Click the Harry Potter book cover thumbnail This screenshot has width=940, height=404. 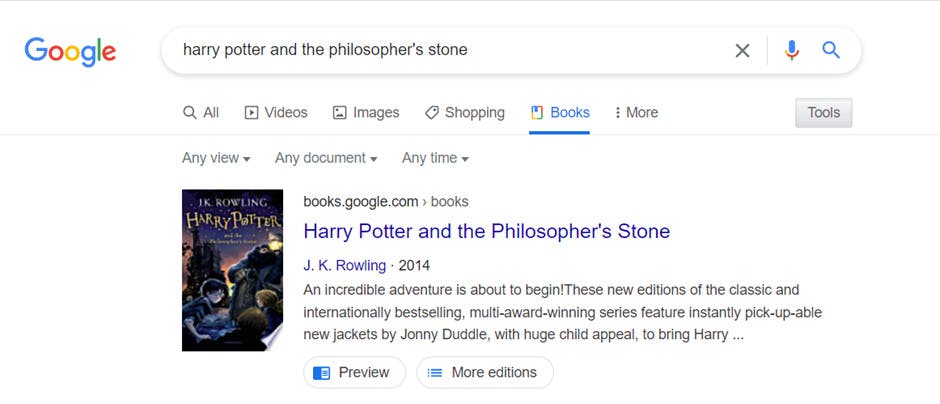point(232,270)
